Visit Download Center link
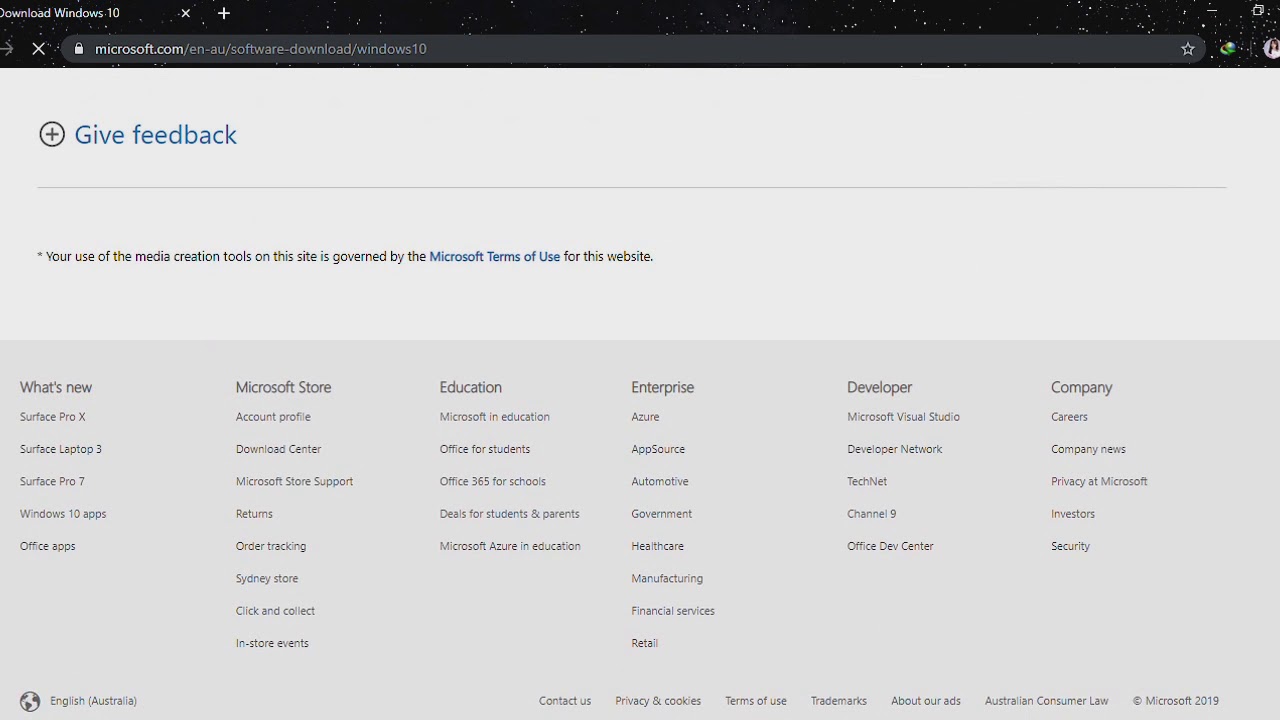The image size is (1280, 720). pos(279,449)
